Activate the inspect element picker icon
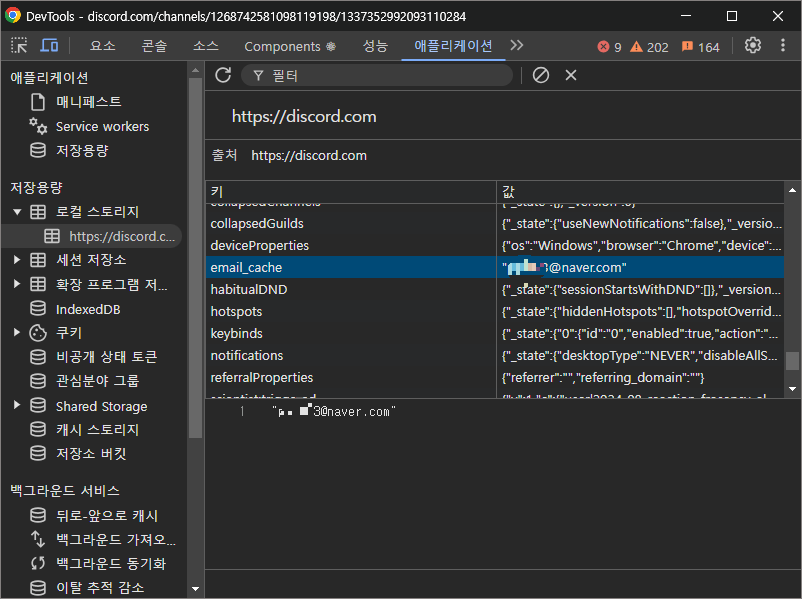The width and height of the screenshot is (802, 599). click(x=19, y=46)
